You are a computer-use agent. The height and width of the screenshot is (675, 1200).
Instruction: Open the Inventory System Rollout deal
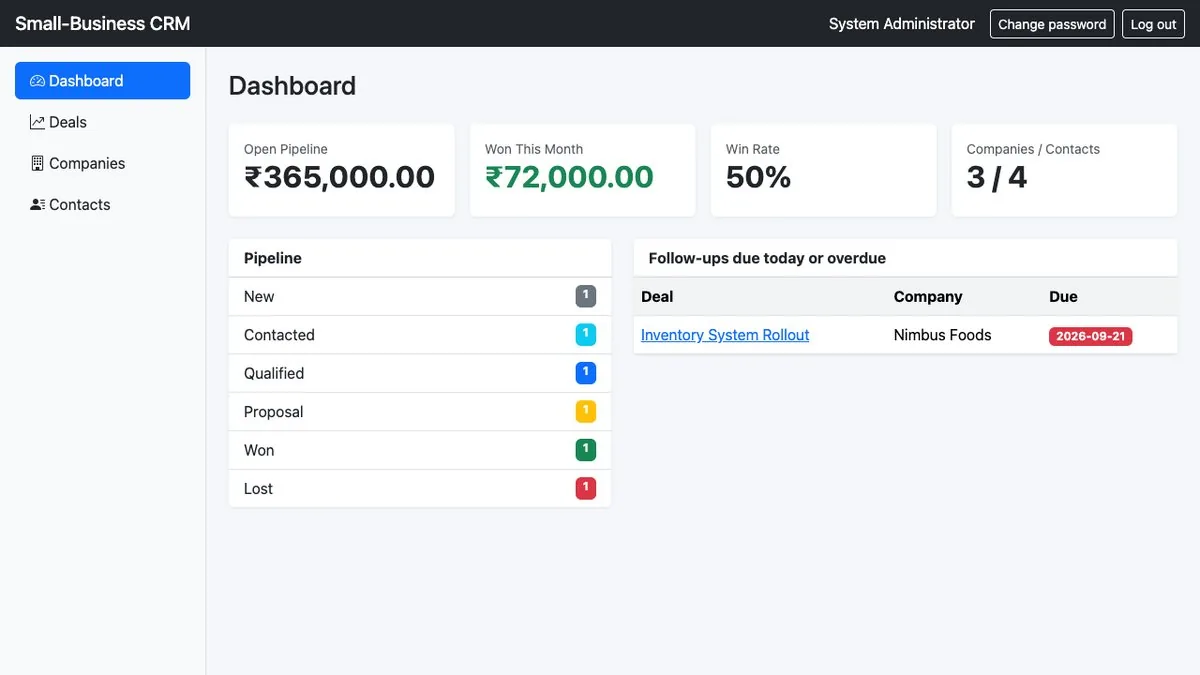point(725,335)
